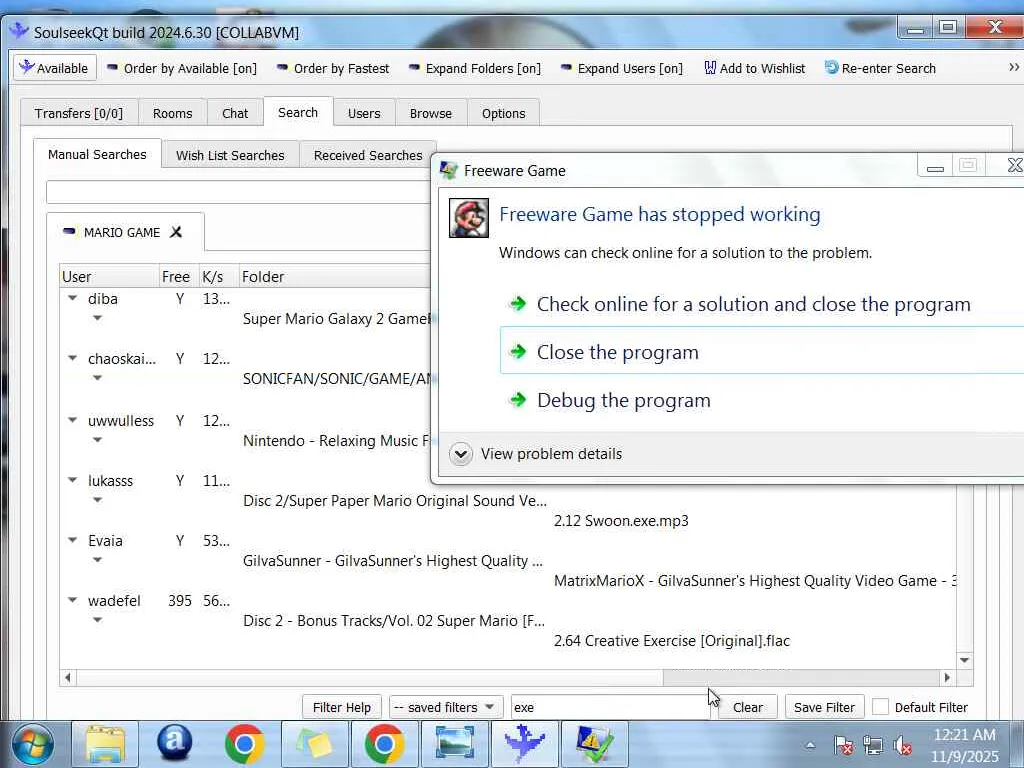Viewport: 1024px width, 768px height.
Task: Select the Received Searches tab
Action: click(x=368, y=155)
